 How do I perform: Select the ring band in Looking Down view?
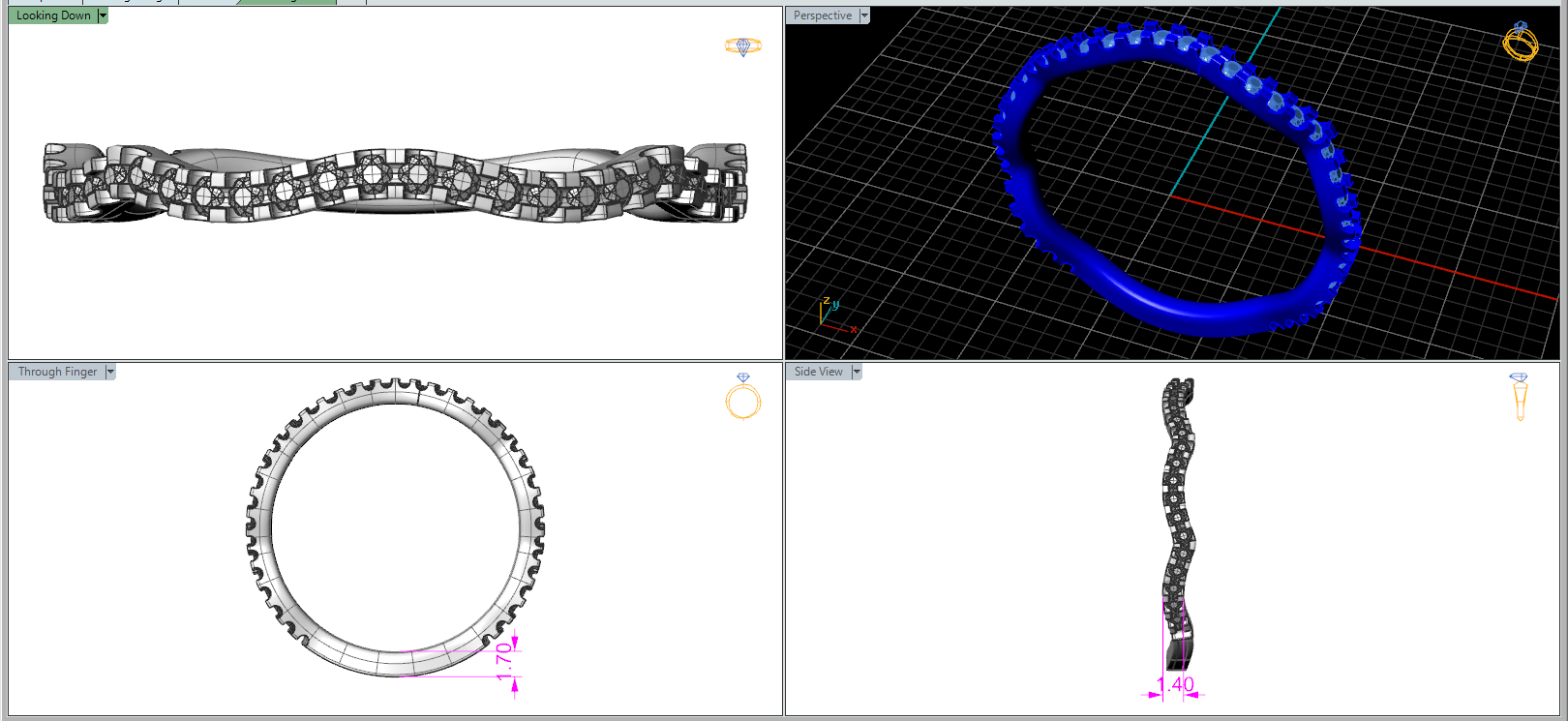[x=396, y=184]
